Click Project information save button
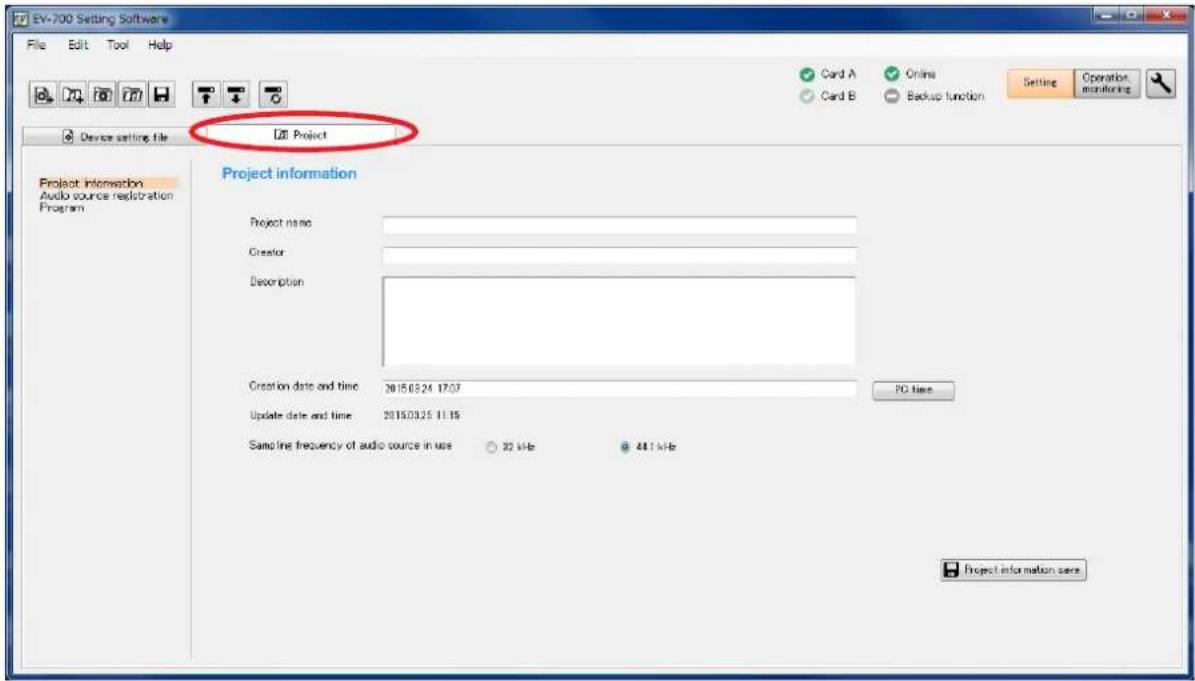This screenshot has width=1195, height=681. (x=1014, y=570)
